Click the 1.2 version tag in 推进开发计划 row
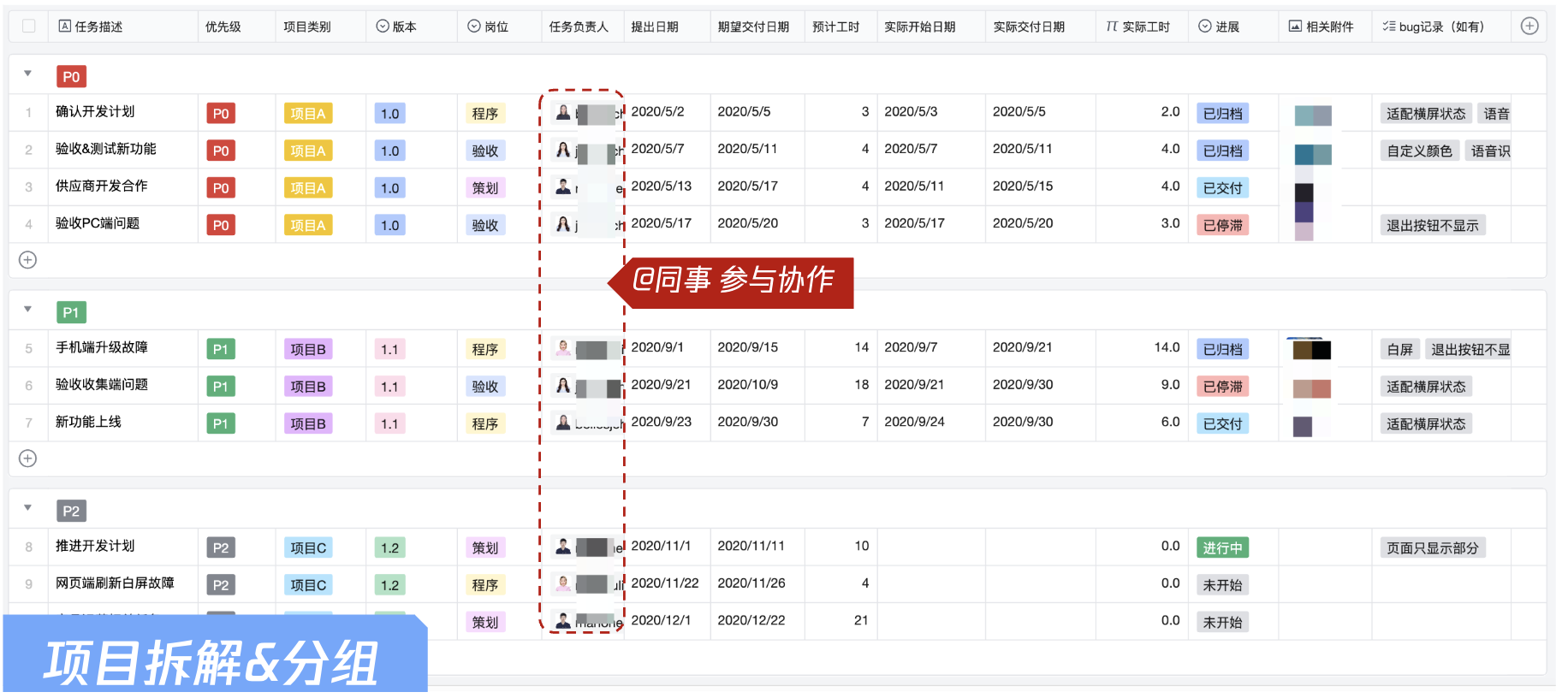Viewport: 1568px width, 698px height. [x=390, y=548]
